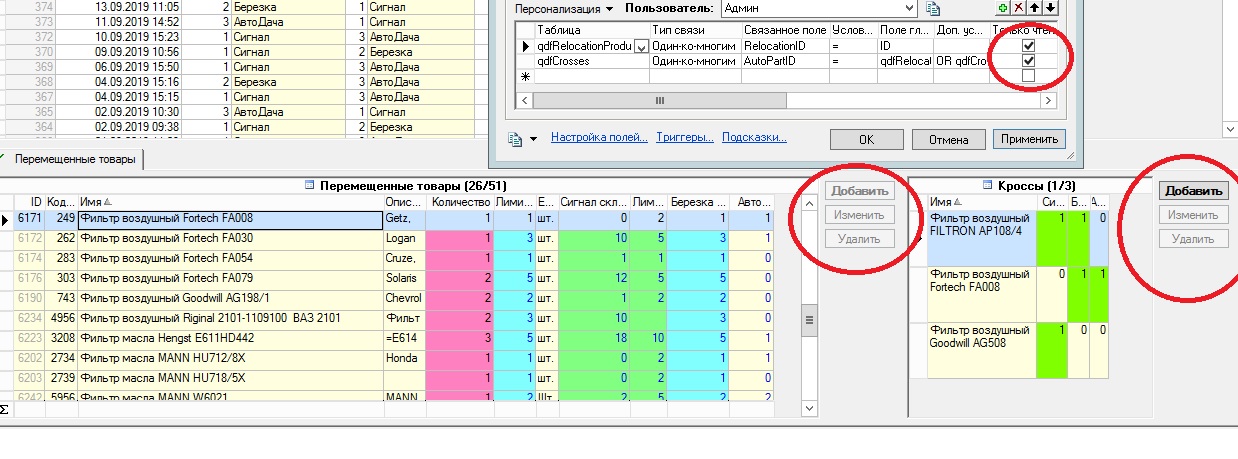1238x459 pixels.
Task: Open the qdfRelocationProdu table cell dropdown
Action: tap(641, 46)
